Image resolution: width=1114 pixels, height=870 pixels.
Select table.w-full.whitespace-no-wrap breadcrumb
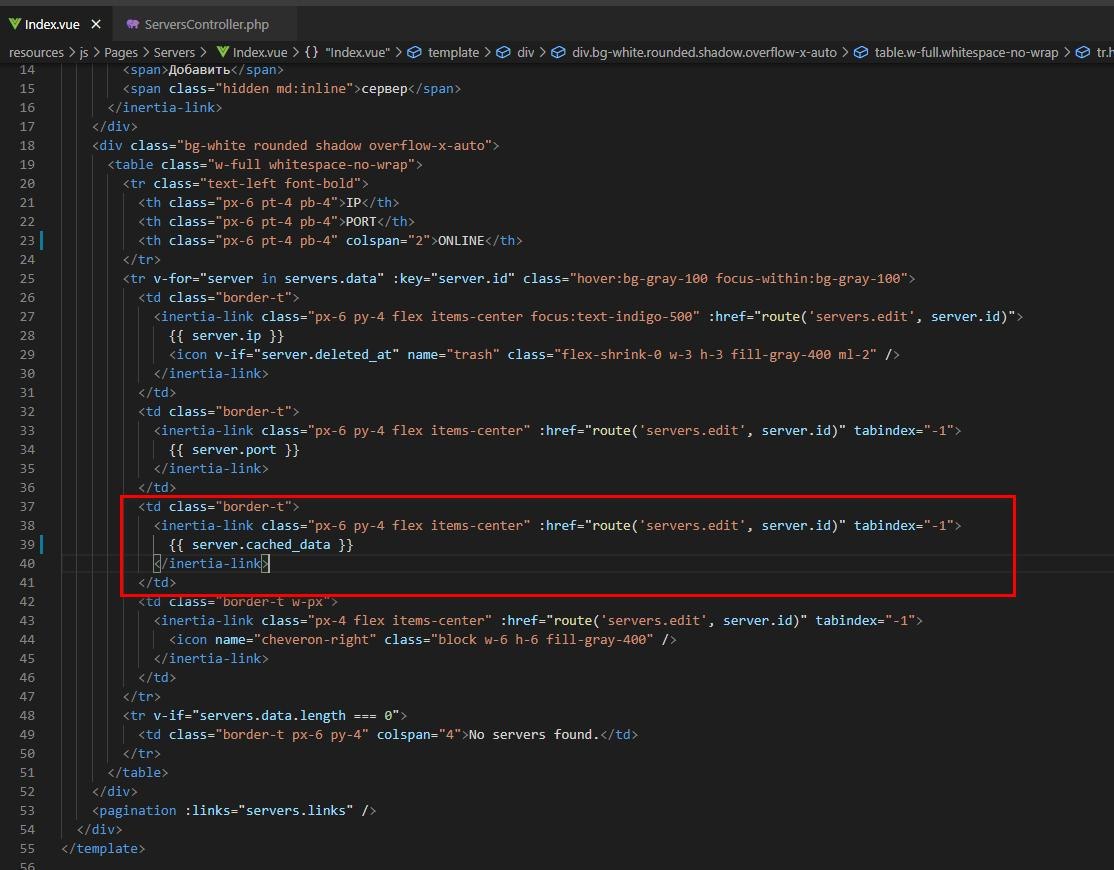pyautogui.click(x=966, y=53)
